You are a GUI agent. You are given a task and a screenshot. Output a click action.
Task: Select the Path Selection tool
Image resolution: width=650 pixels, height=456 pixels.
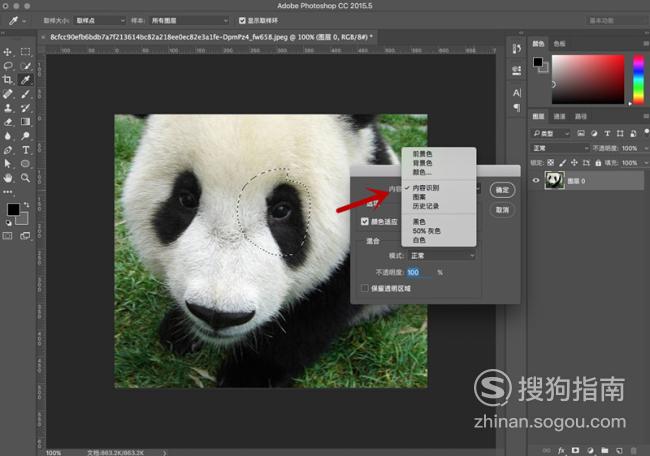pyautogui.click(x=7, y=164)
